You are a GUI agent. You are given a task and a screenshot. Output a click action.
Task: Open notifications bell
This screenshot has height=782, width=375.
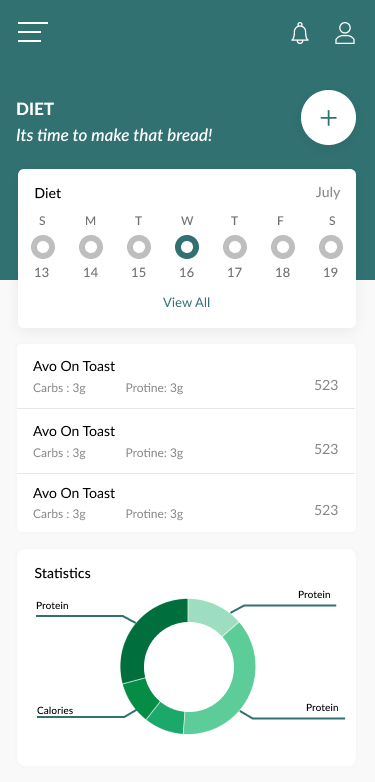coord(300,33)
